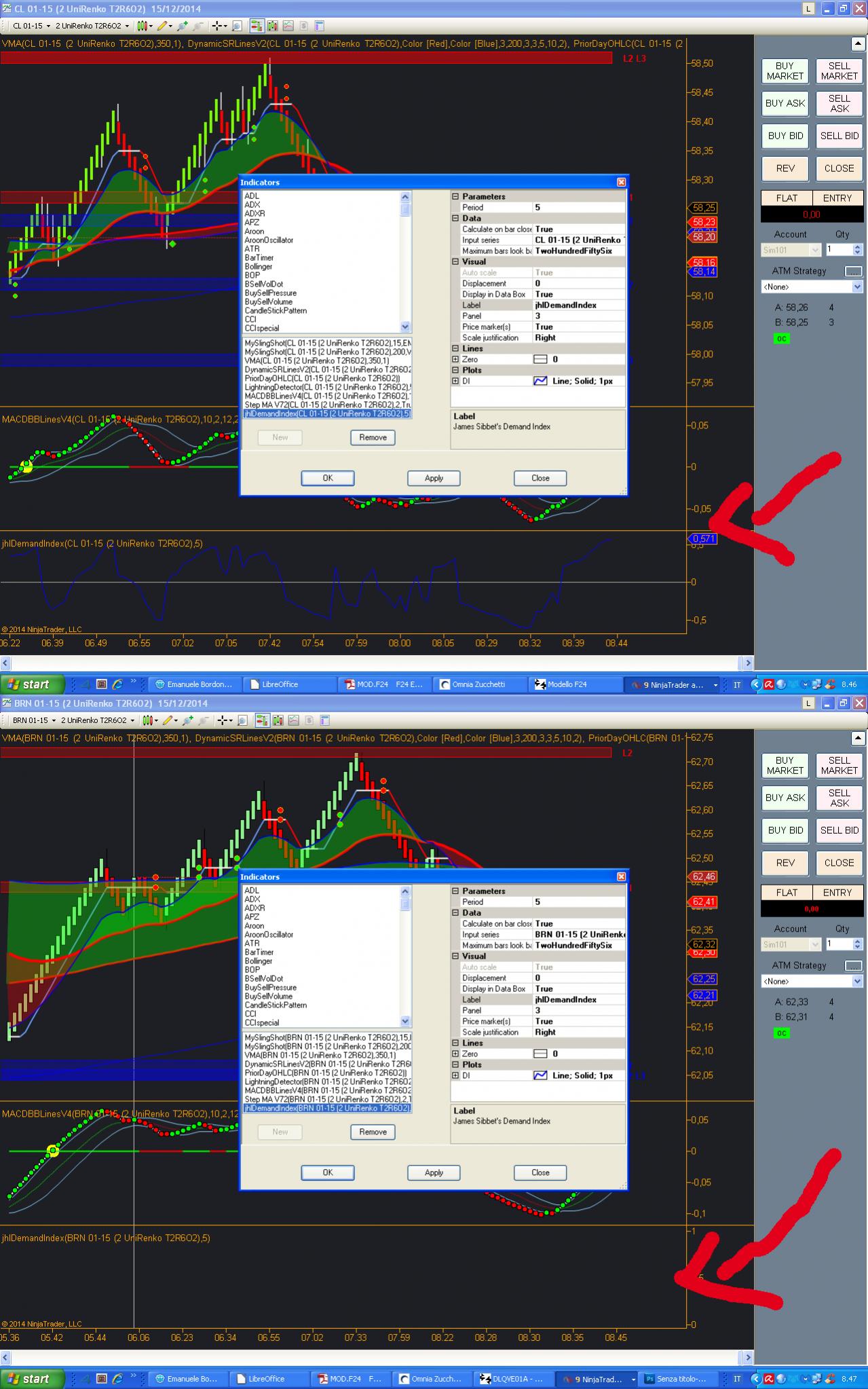Click OK in BRN Indicators dialog
868x1389 pixels.
tap(328, 1172)
